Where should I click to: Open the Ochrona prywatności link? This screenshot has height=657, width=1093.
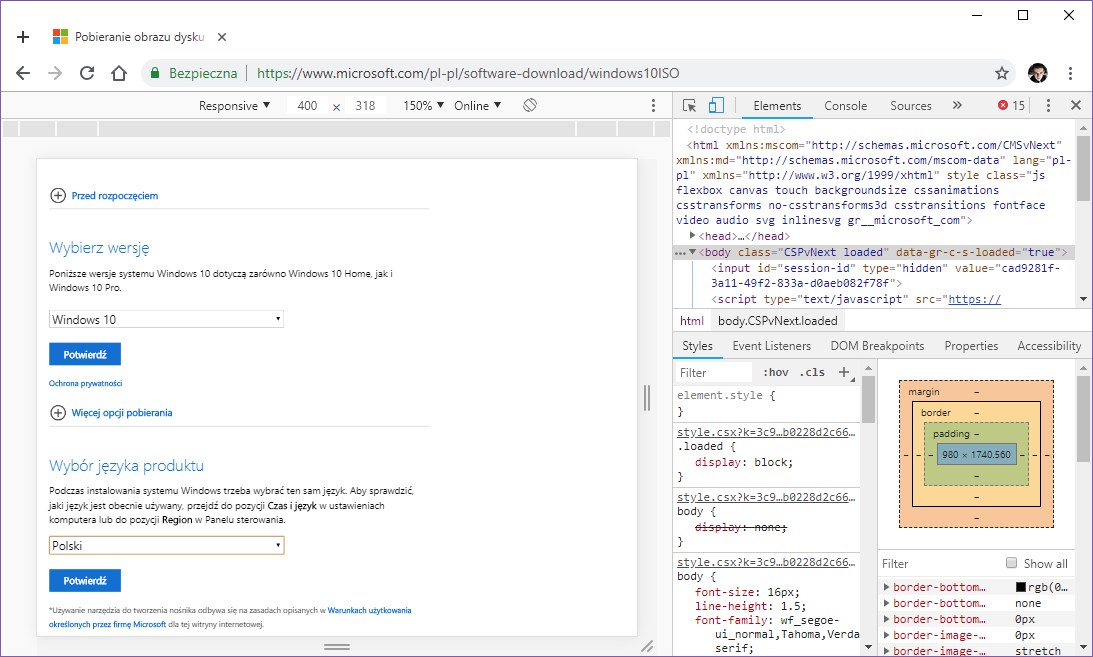(85, 383)
